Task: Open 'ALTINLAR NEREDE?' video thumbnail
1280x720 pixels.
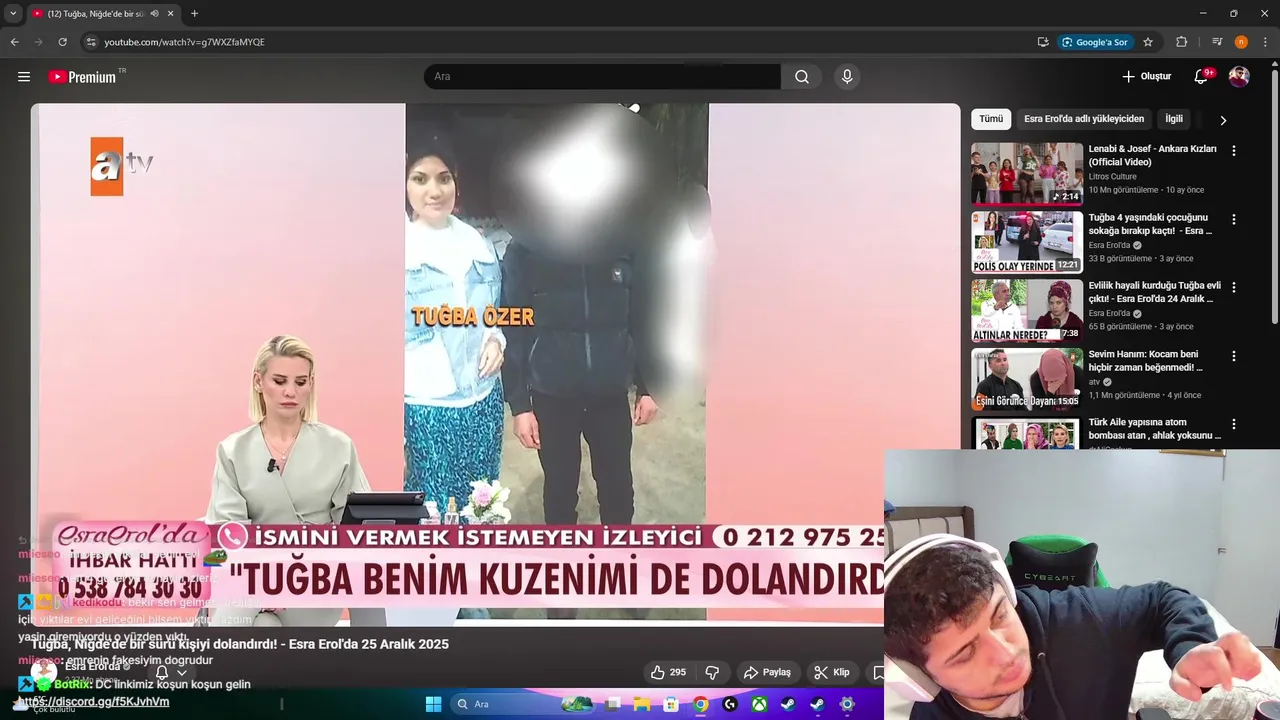Action: (1027, 310)
